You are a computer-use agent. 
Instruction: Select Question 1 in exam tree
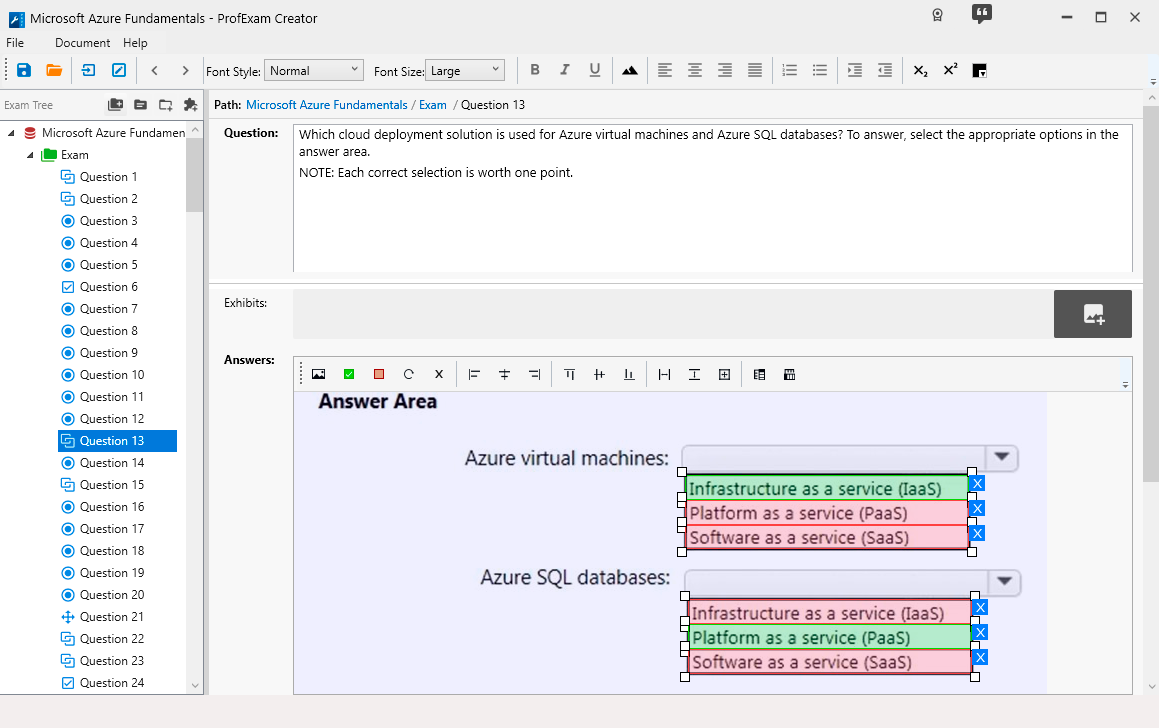[x=109, y=177]
